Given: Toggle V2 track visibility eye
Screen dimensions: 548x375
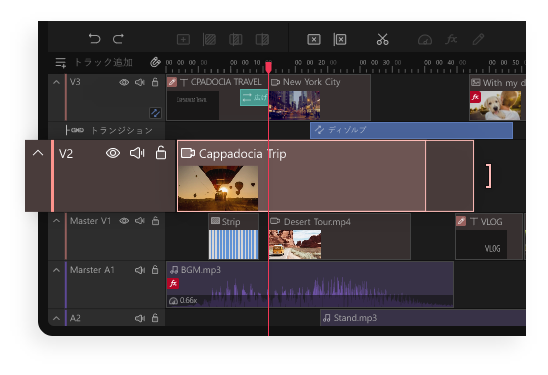Looking at the screenshot, I should point(113,153).
